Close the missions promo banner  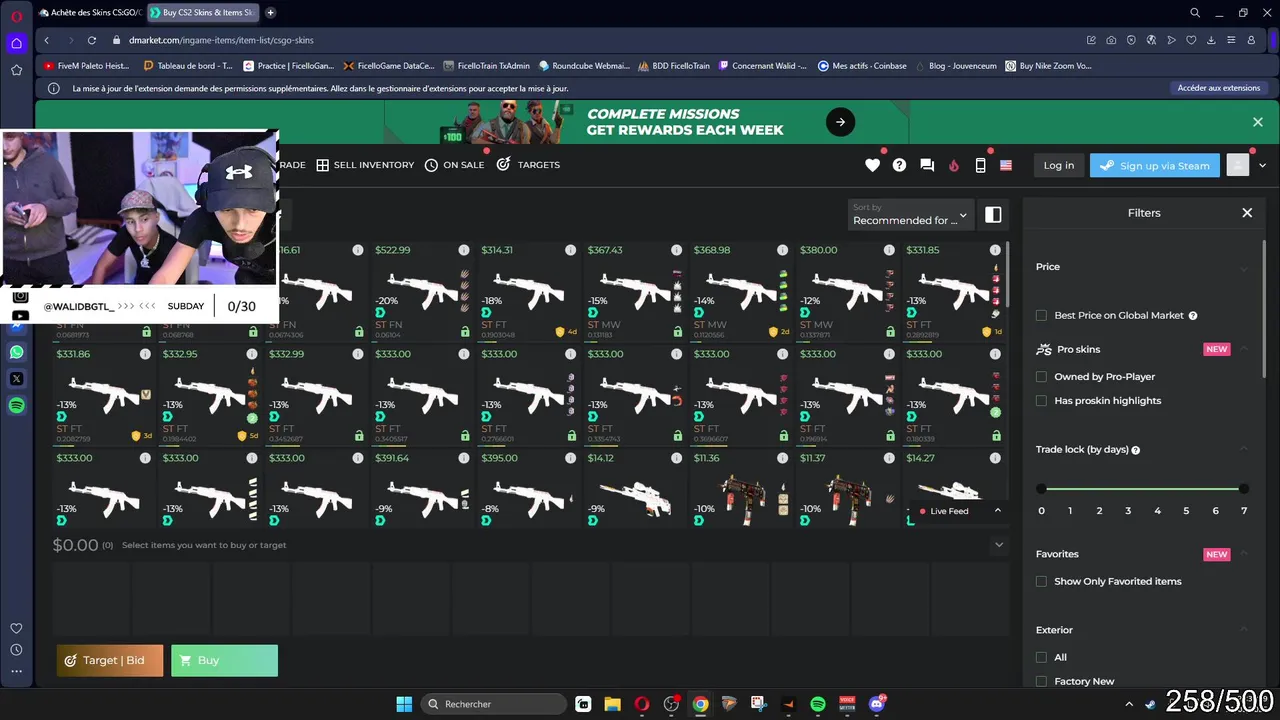[x=1258, y=122]
